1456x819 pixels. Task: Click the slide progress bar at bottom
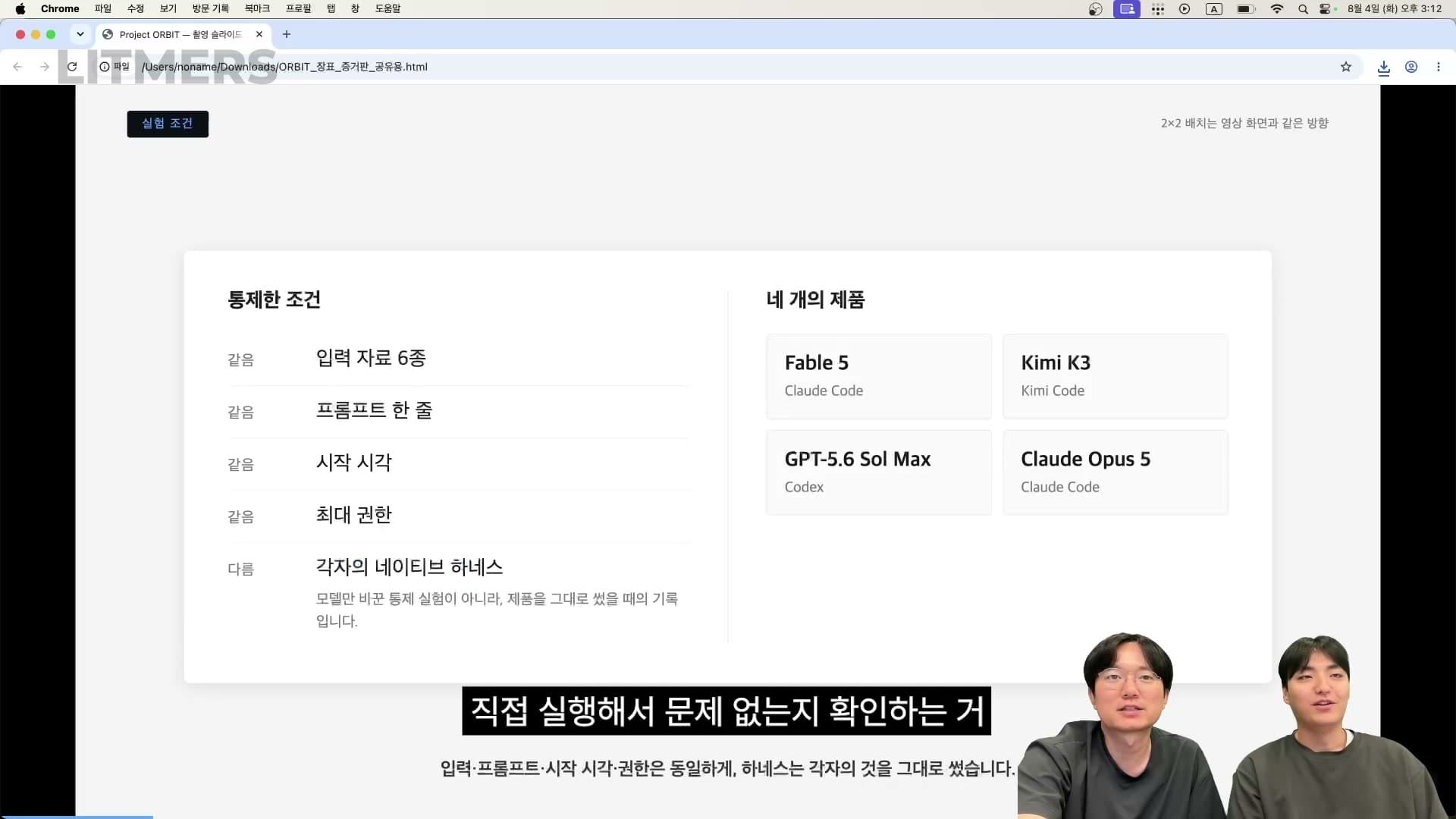click(x=77, y=817)
